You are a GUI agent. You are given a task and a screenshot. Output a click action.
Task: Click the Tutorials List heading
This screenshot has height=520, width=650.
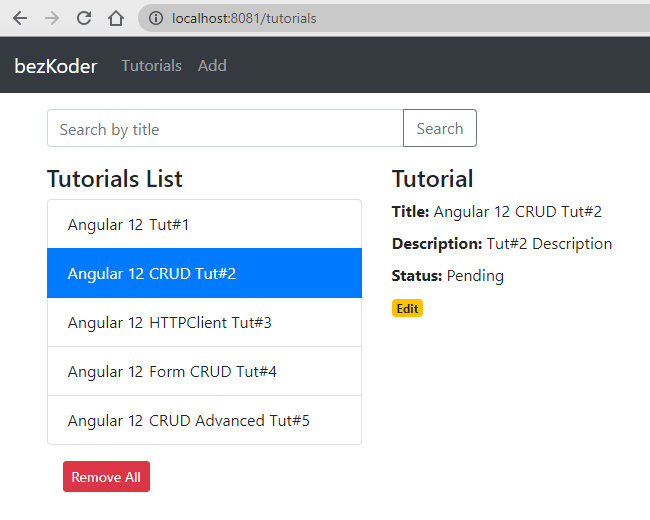pos(115,179)
